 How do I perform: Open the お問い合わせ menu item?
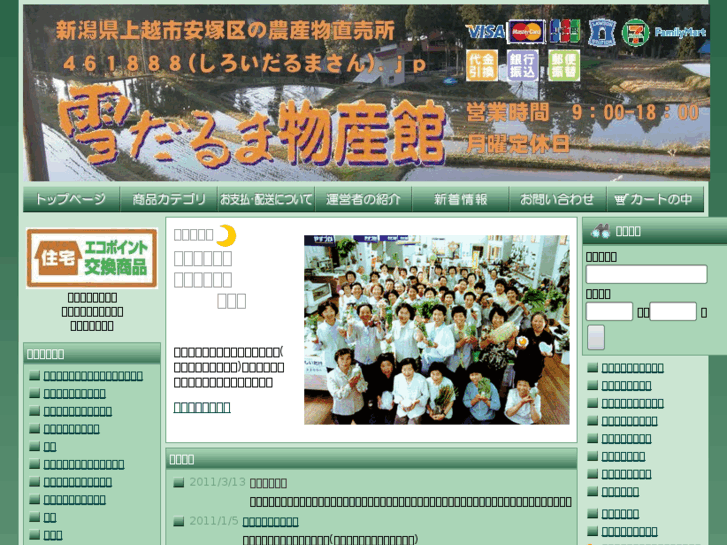coord(557,199)
